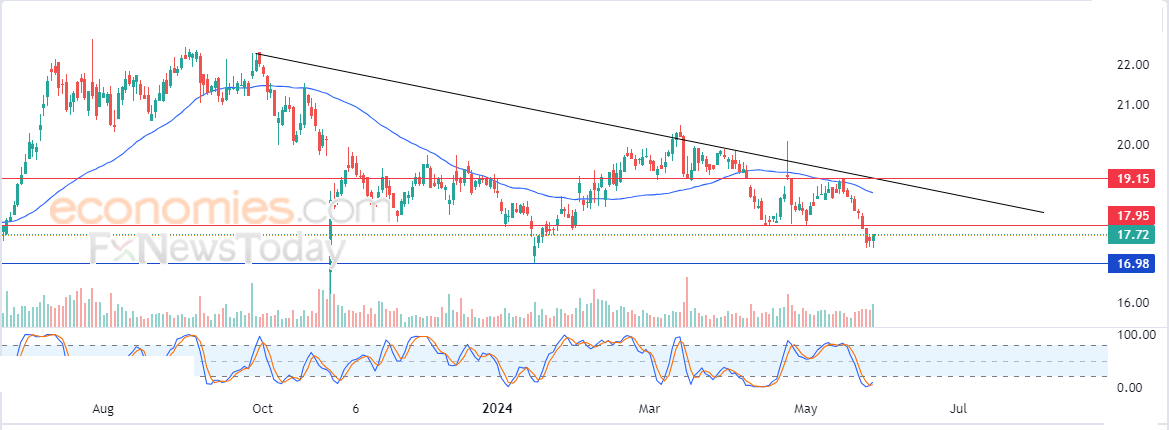Select the blue 16.98 support price label
Screen dimensions: 1169x430
tap(1131, 264)
